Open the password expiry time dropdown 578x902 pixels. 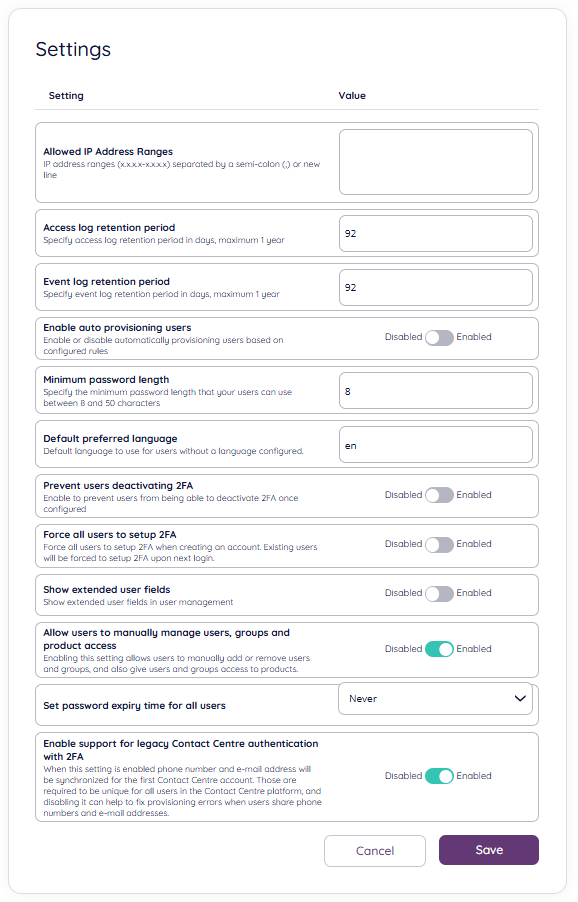coord(435,698)
